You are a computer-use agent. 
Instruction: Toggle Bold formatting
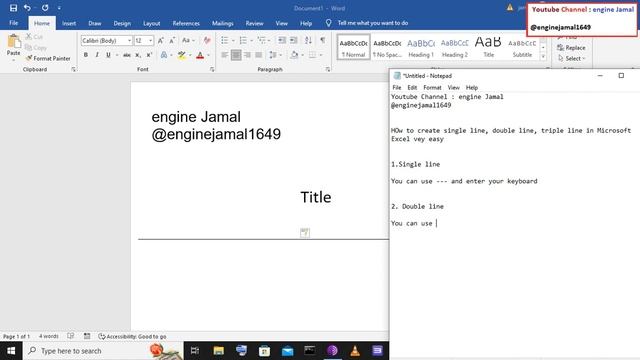[86, 55]
